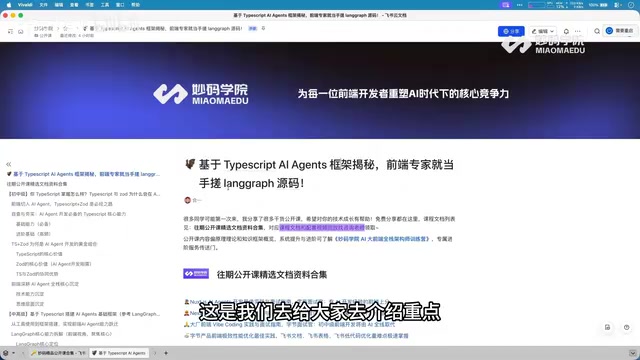Select outline item 【初中级】TypeScript 掌握怎么样

tap(84, 194)
